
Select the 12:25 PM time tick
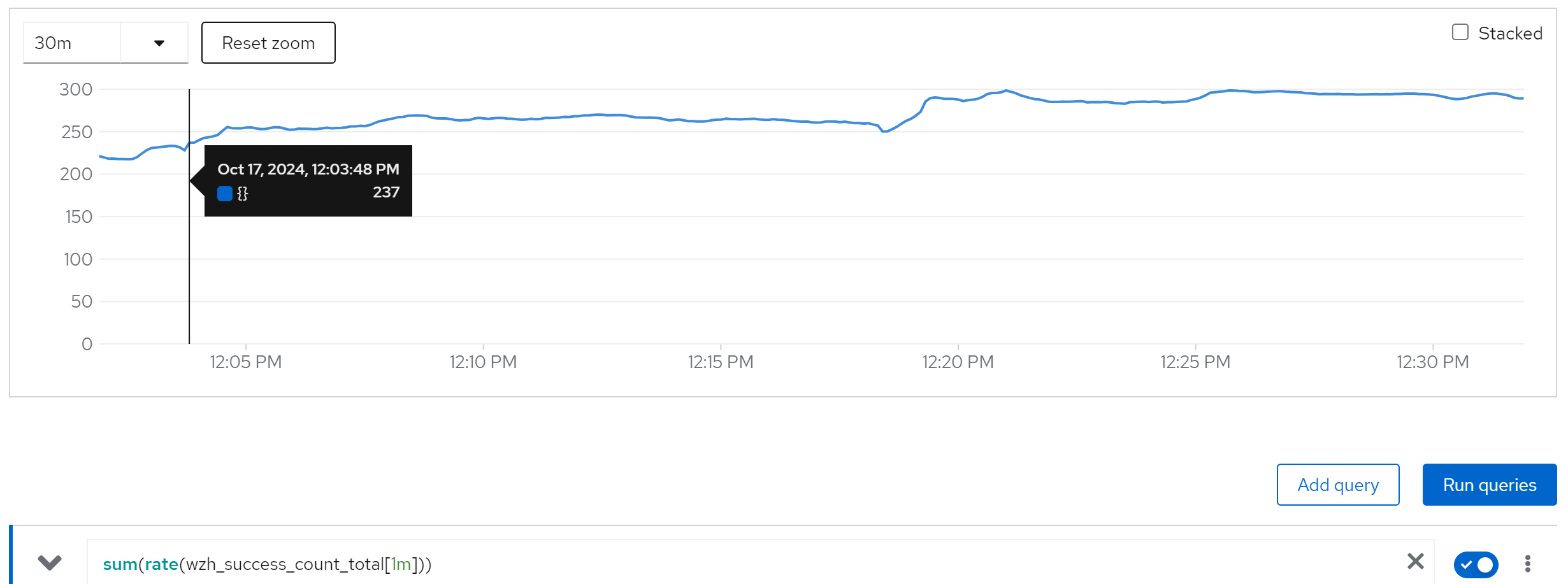coord(1195,362)
